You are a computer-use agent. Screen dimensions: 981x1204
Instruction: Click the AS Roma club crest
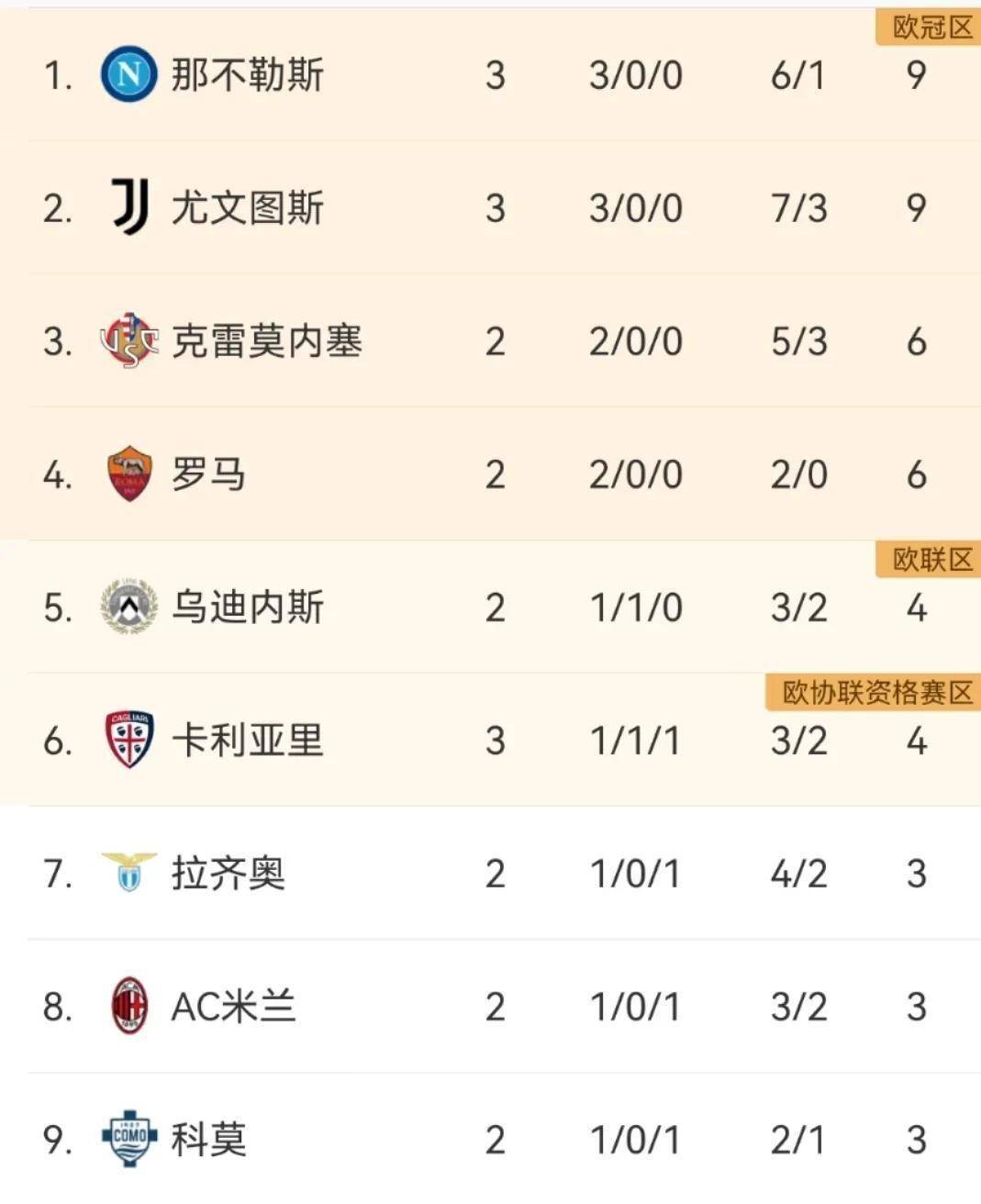(128, 474)
